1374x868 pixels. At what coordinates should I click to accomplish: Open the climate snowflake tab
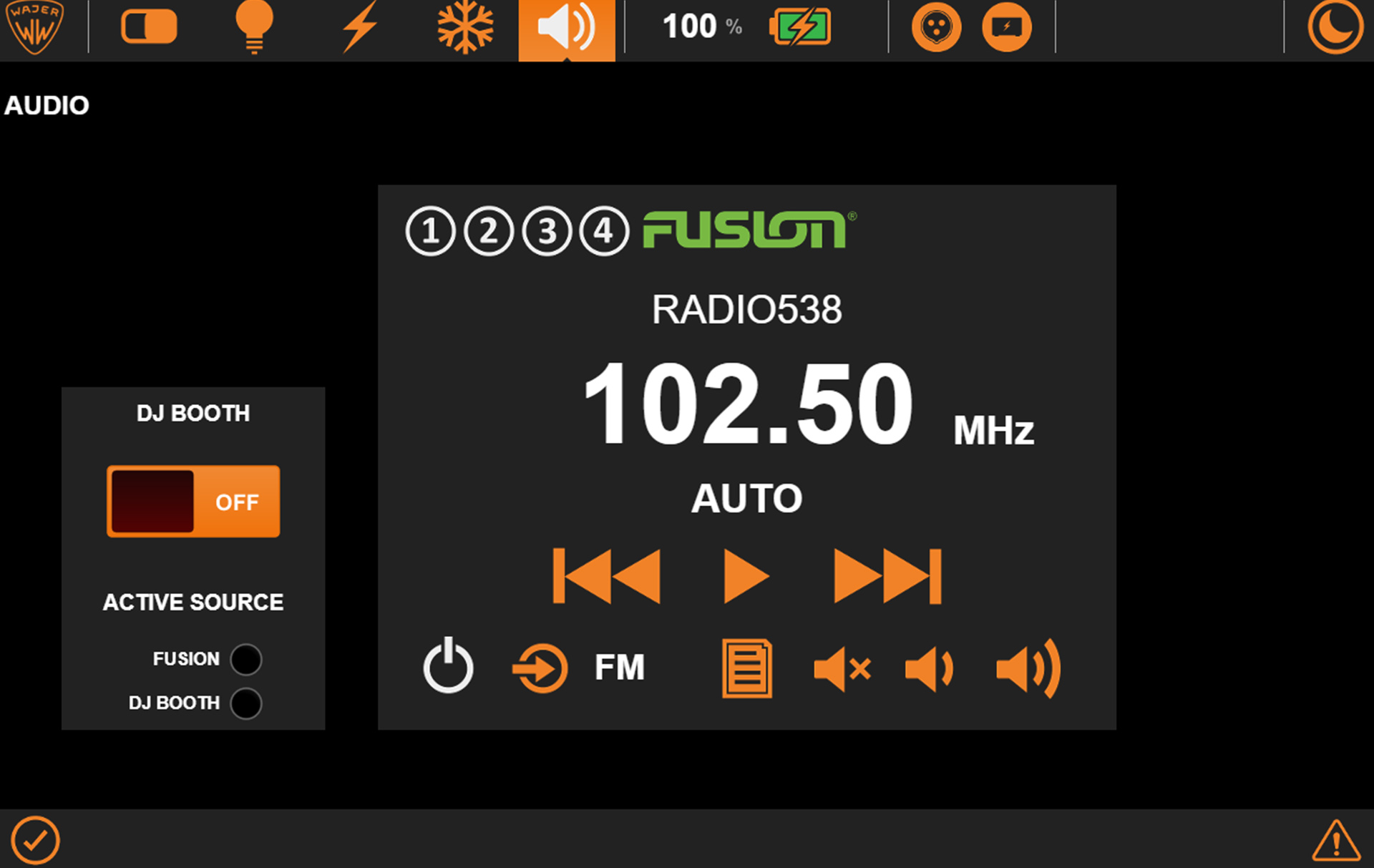[465, 27]
